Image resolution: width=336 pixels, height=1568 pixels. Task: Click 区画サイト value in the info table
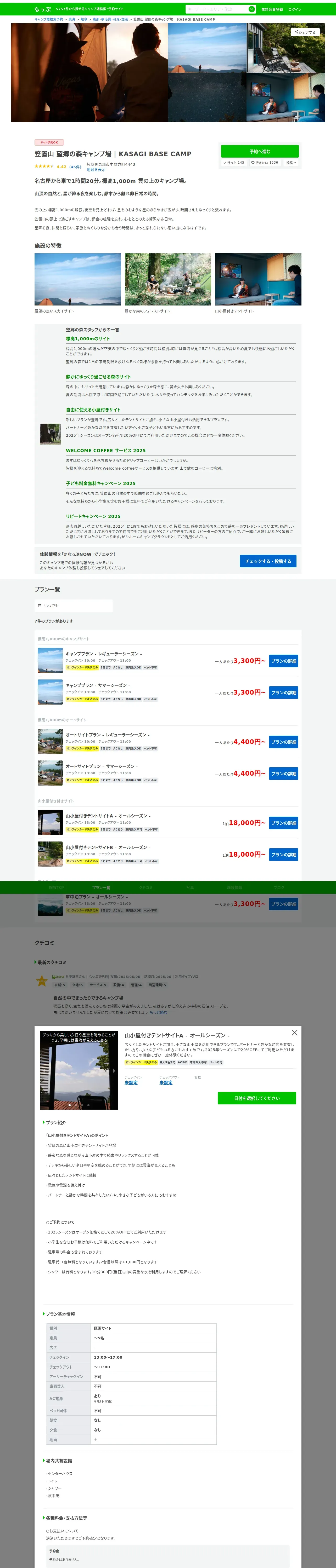click(x=102, y=1328)
